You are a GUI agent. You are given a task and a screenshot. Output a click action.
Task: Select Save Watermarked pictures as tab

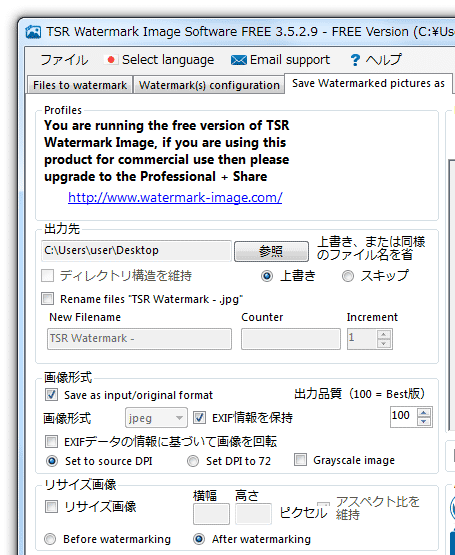tap(368, 84)
